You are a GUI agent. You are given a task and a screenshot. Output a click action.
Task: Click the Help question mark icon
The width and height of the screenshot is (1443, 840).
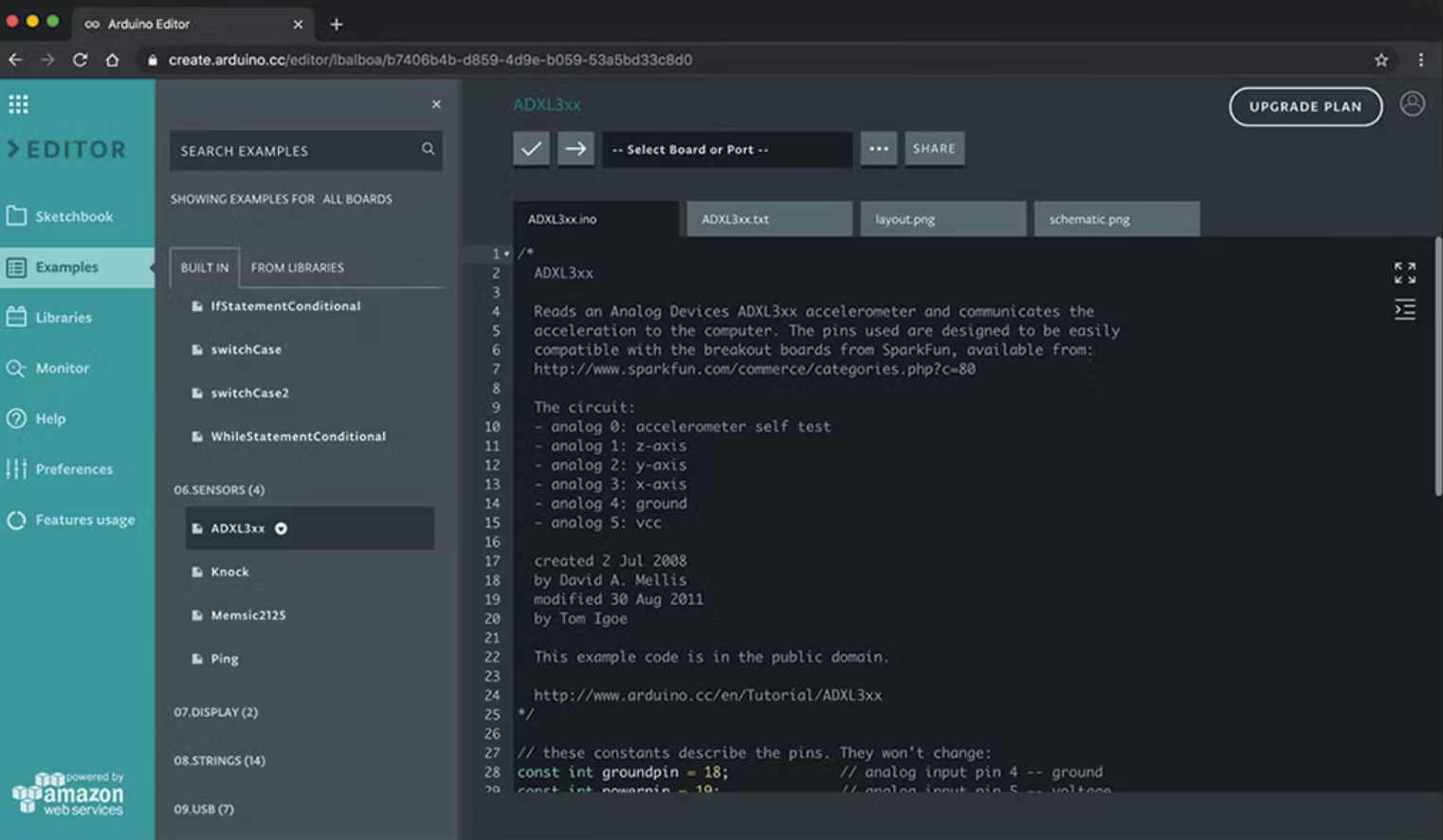pyautogui.click(x=16, y=418)
